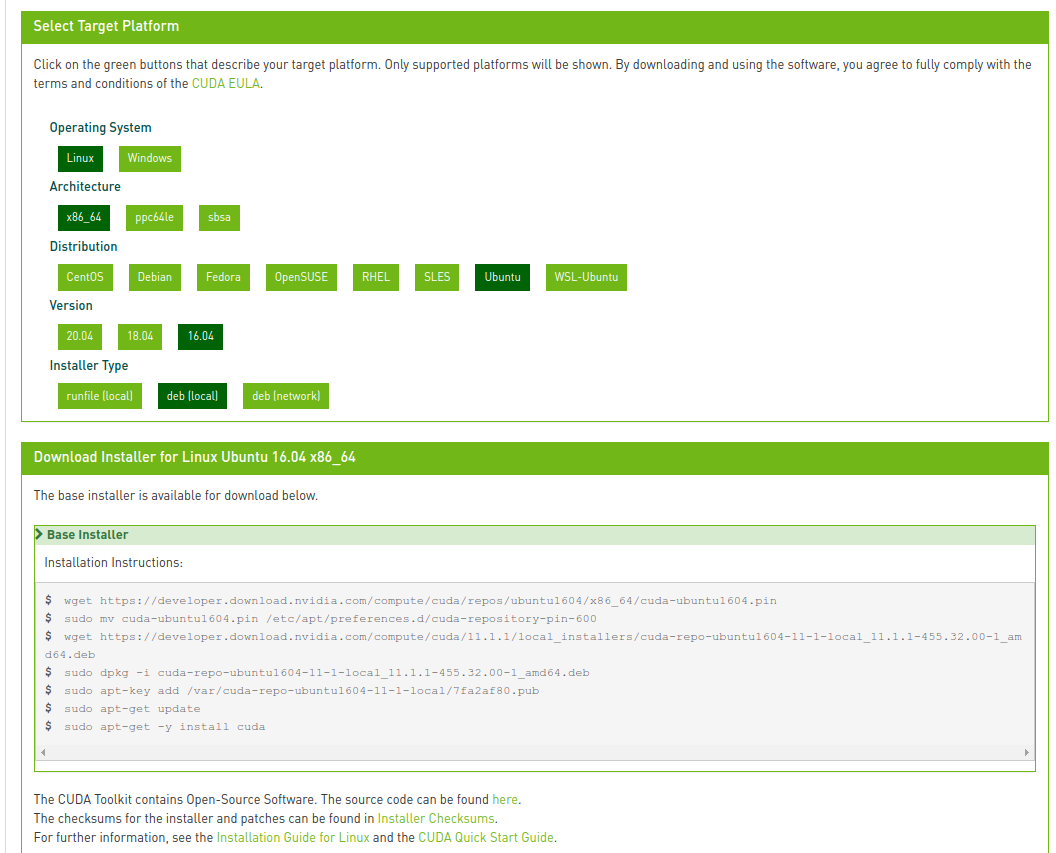Click 'Installation Instructions:' label
Image resolution: width=1056 pixels, height=853 pixels.
[113, 563]
